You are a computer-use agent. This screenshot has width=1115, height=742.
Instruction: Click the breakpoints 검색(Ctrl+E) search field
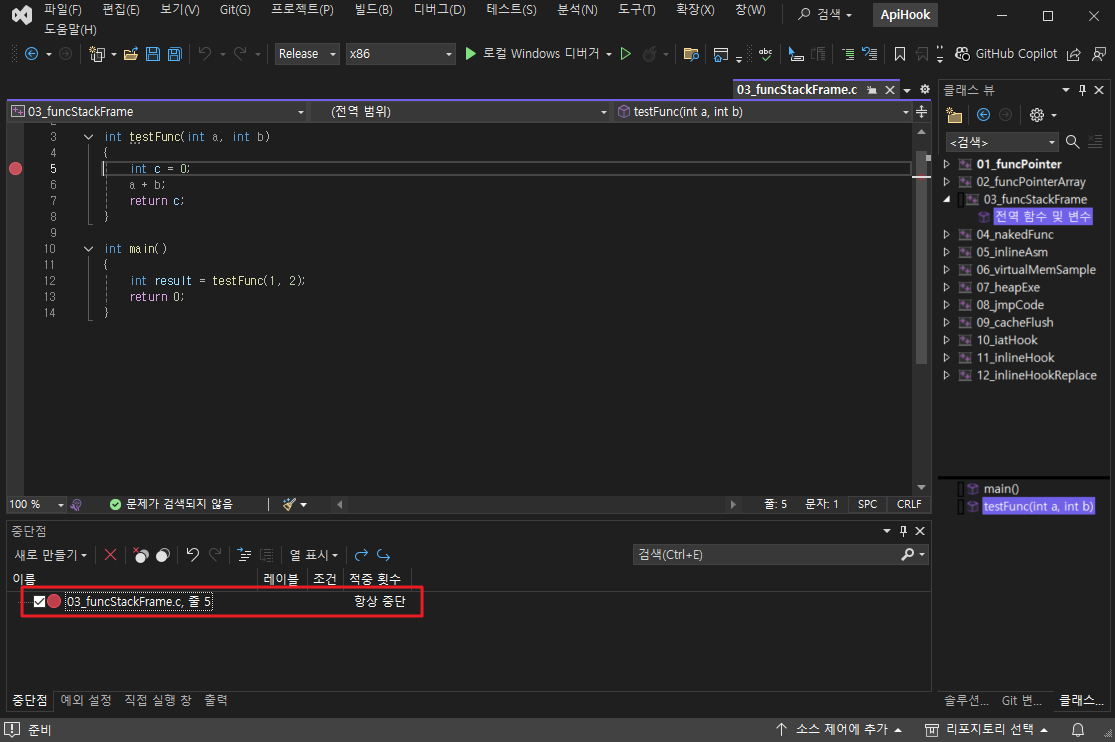781,555
